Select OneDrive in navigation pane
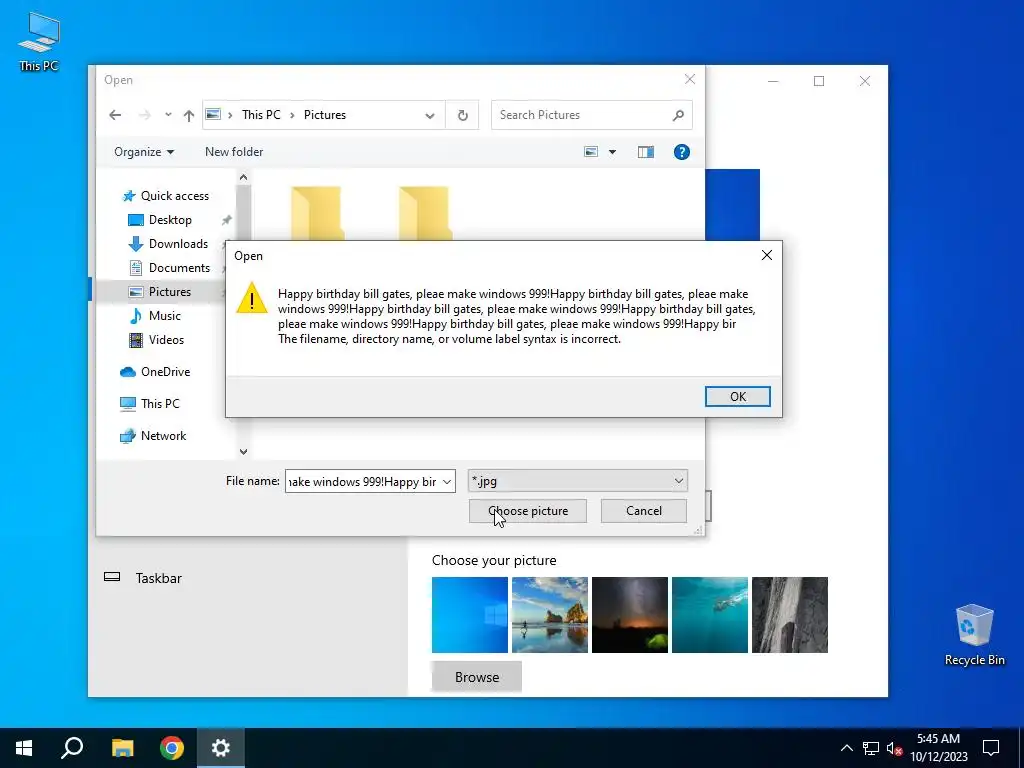Image resolution: width=1024 pixels, height=768 pixels. coord(155,372)
